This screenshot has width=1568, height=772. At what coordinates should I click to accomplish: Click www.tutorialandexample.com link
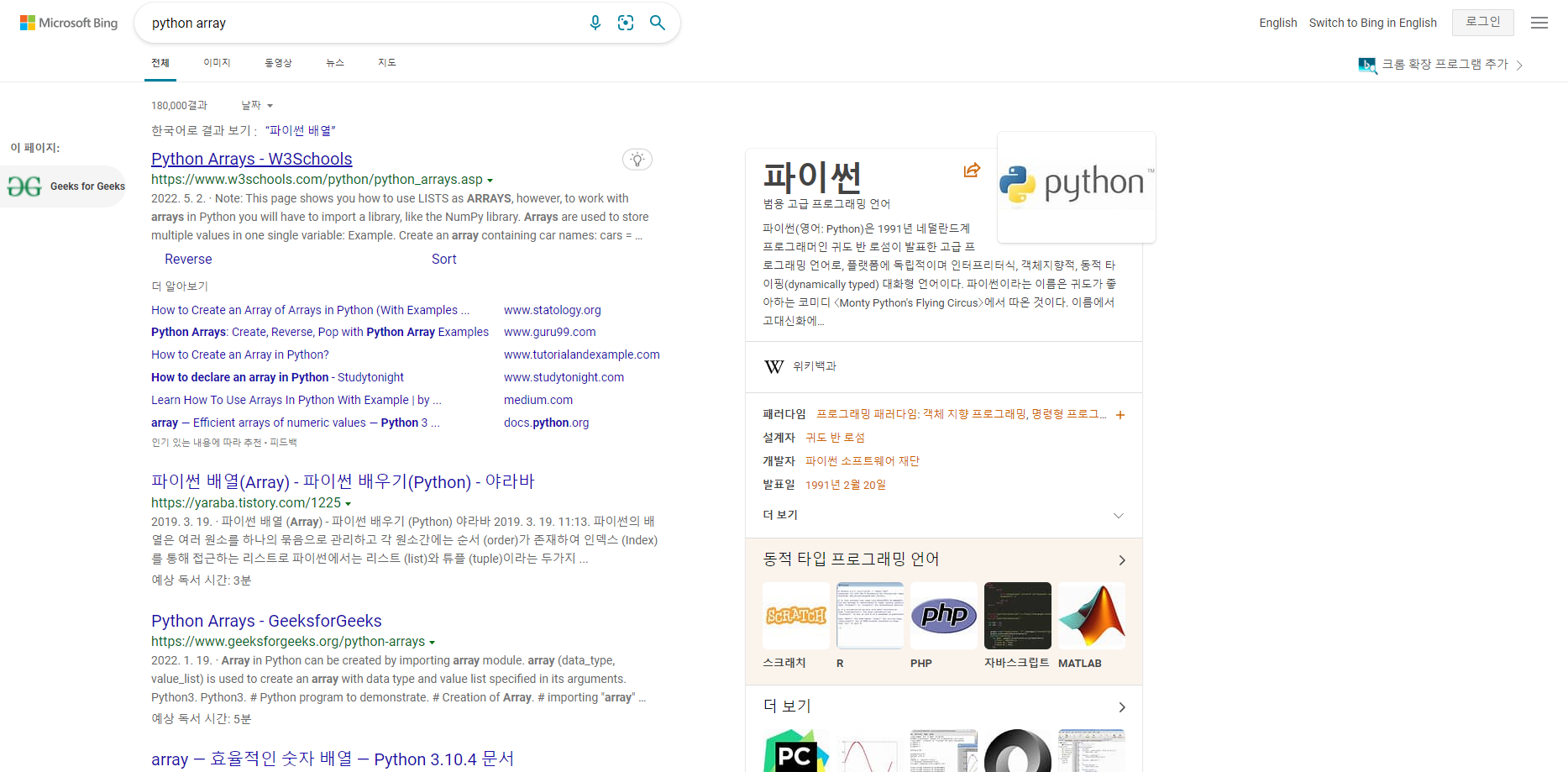click(581, 354)
